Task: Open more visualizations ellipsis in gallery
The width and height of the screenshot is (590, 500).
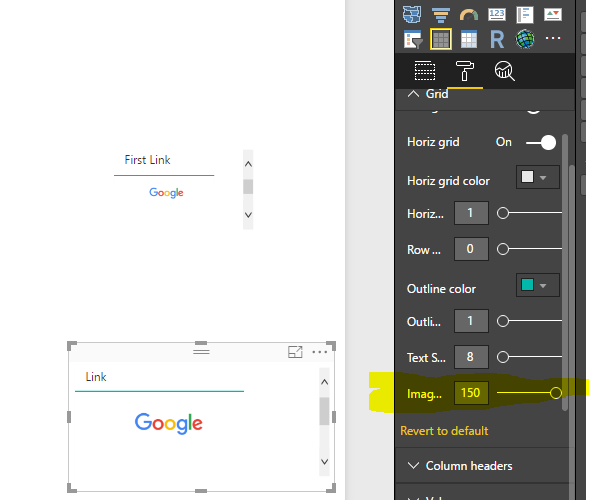Action: pyautogui.click(x=553, y=38)
